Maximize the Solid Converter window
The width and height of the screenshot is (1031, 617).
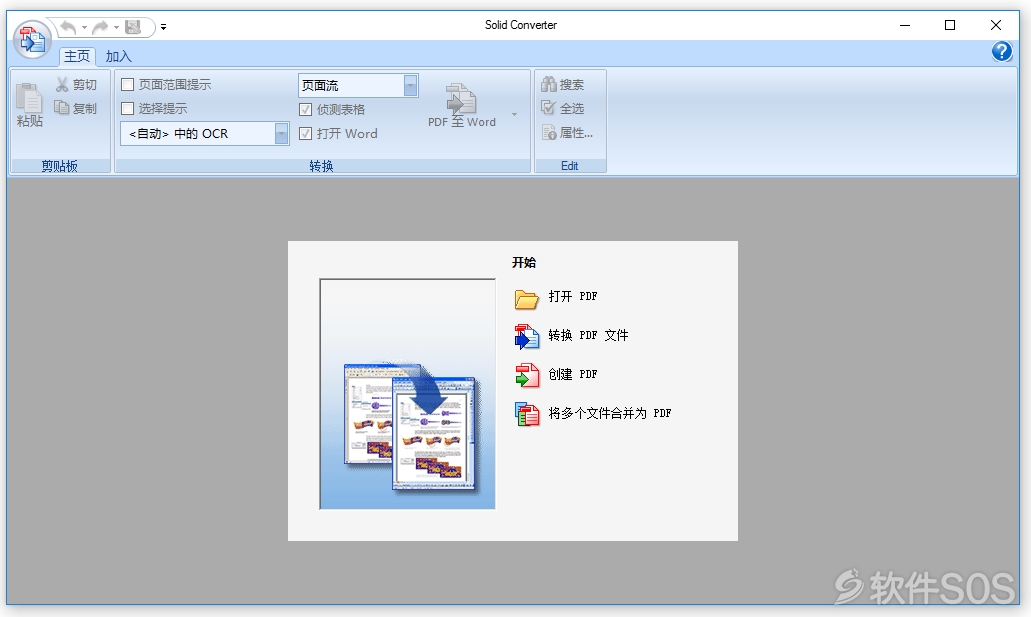point(950,25)
